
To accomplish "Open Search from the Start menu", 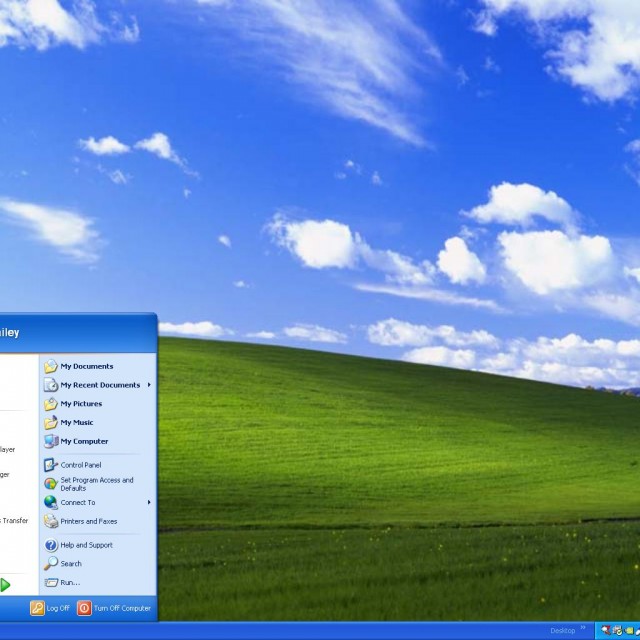I will pos(70,563).
